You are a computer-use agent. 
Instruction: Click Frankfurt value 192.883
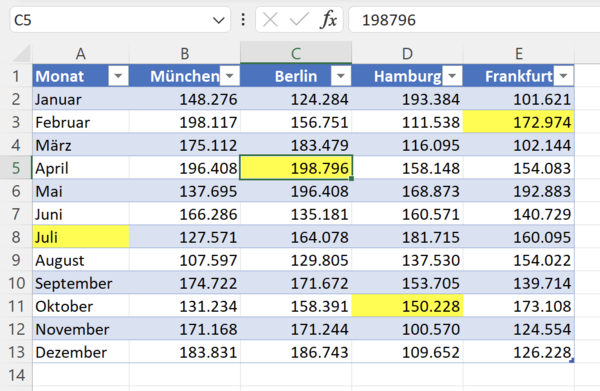pos(518,191)
